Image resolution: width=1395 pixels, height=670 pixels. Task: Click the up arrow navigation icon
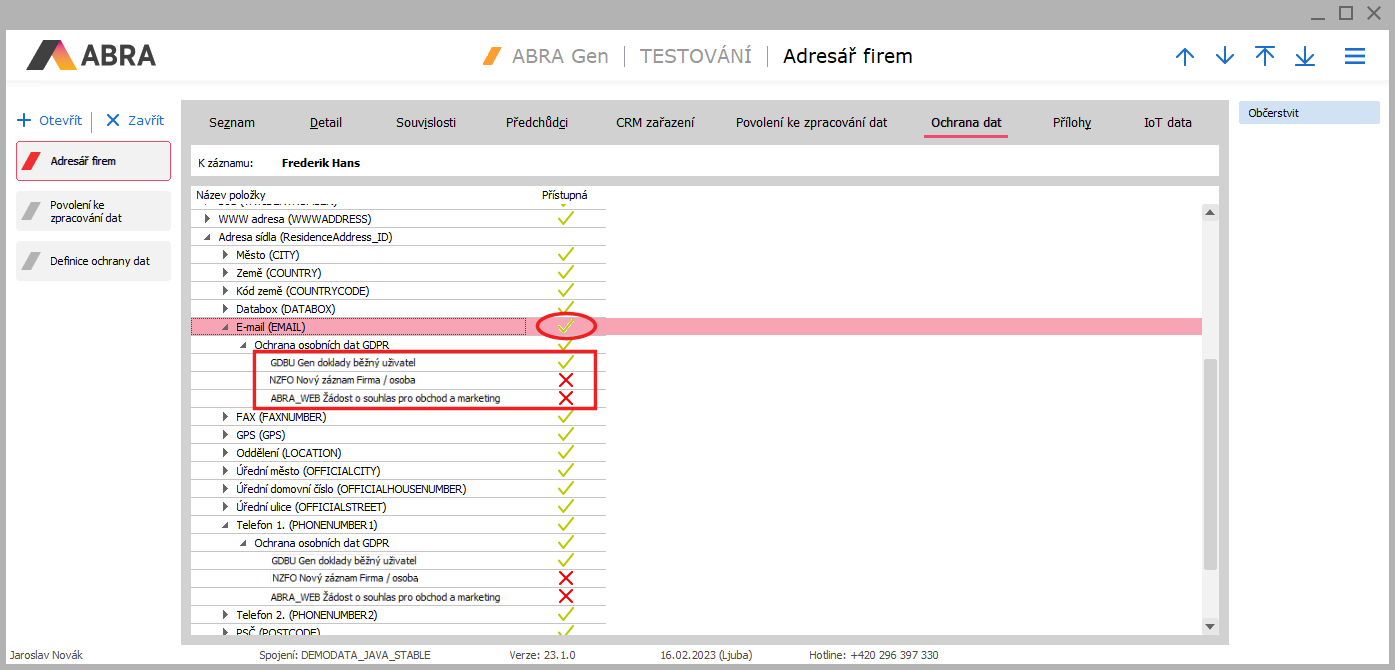(x=1185, y=57)
